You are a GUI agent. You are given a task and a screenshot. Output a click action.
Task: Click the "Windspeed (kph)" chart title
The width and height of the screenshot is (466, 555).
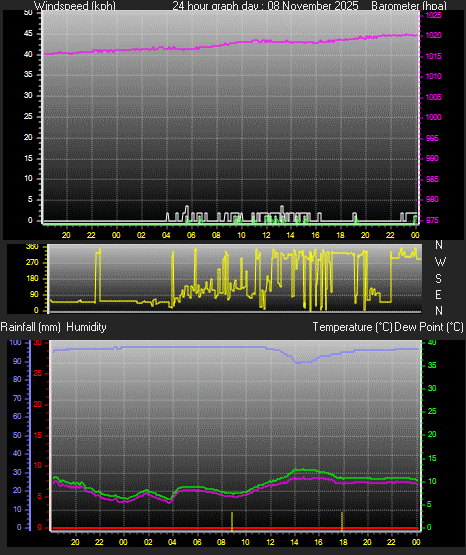[x=75, y=6]
